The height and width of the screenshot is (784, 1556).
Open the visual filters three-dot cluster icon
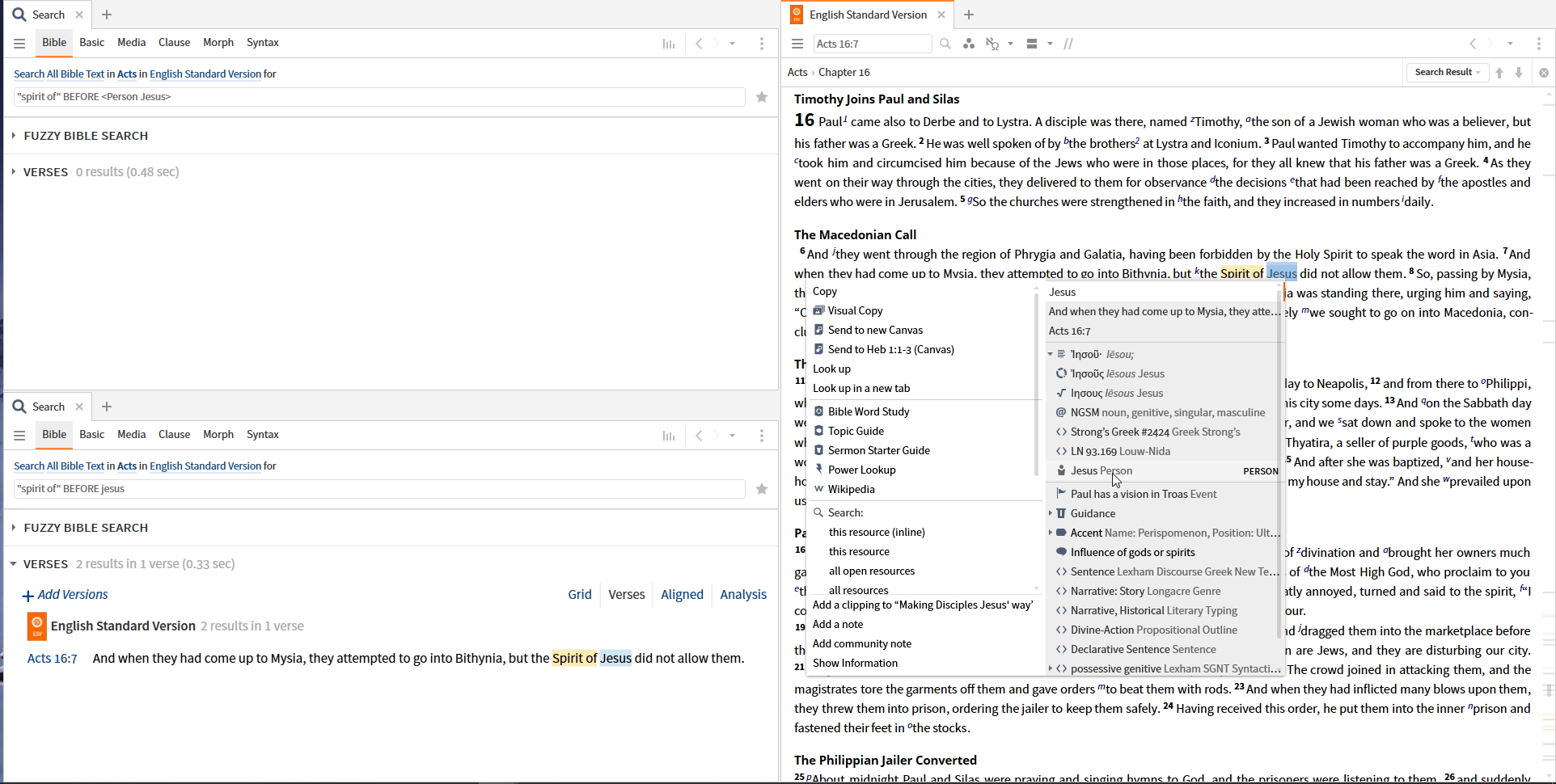click(x=969, y=44)
